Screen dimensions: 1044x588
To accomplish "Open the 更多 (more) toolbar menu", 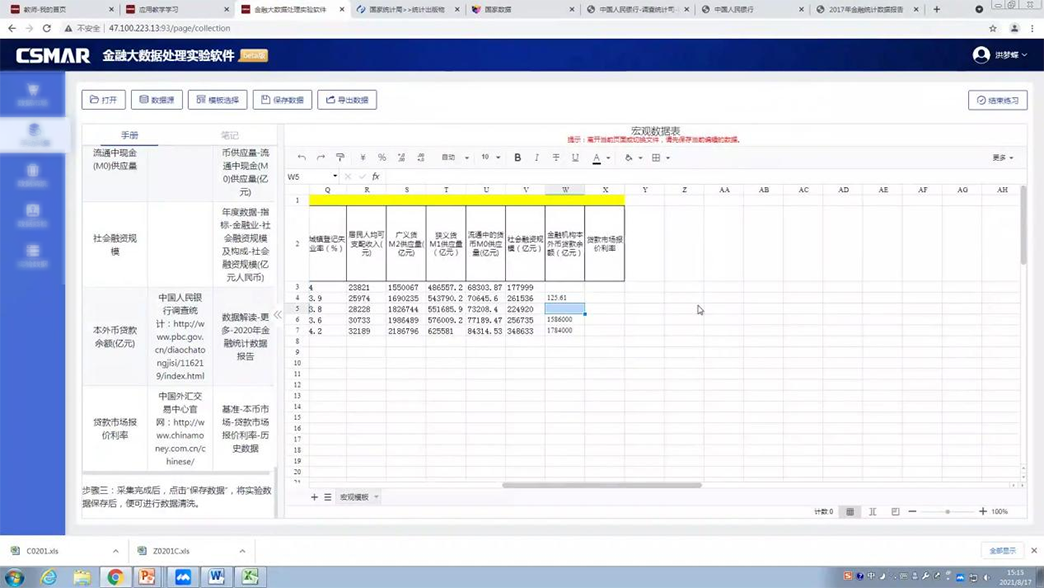I will (1002, 157).
